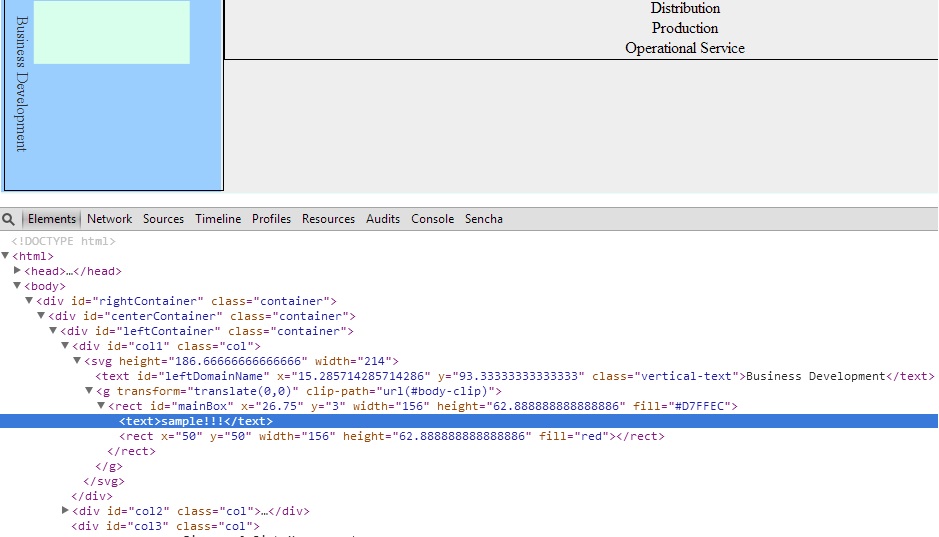Expand the col2 div node
Viewport: 939px width, 537px height.
tap(65, 510)
